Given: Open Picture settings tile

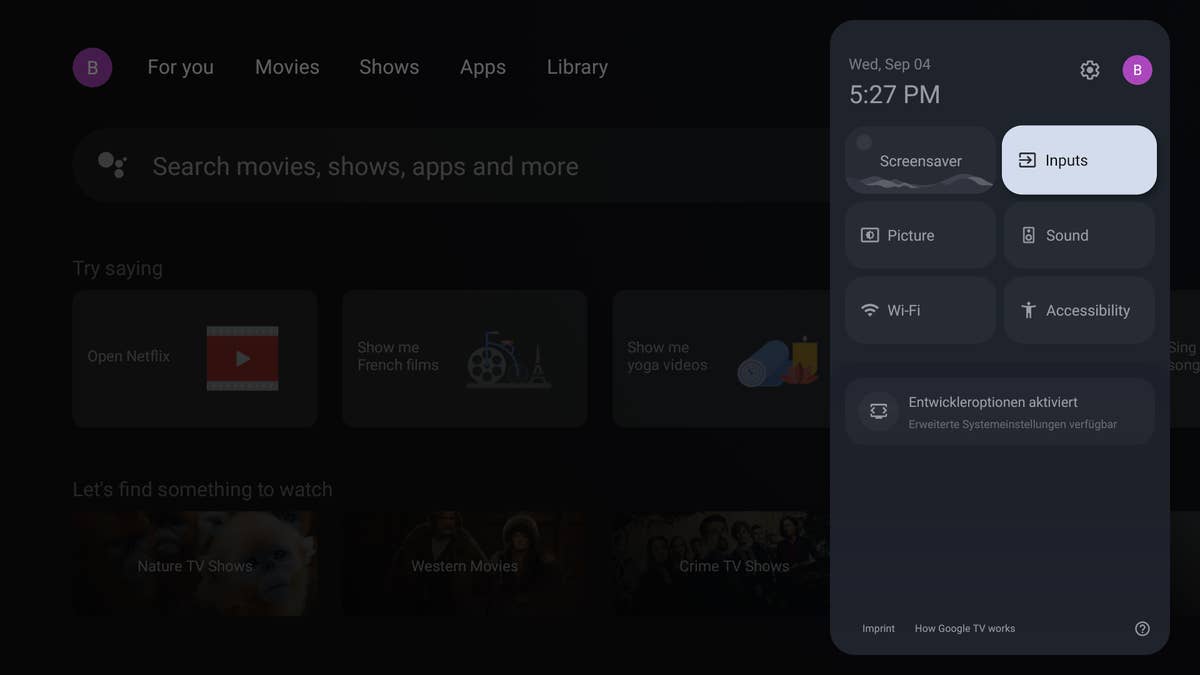Looking at the screenshot, I should tap(920, 235).
